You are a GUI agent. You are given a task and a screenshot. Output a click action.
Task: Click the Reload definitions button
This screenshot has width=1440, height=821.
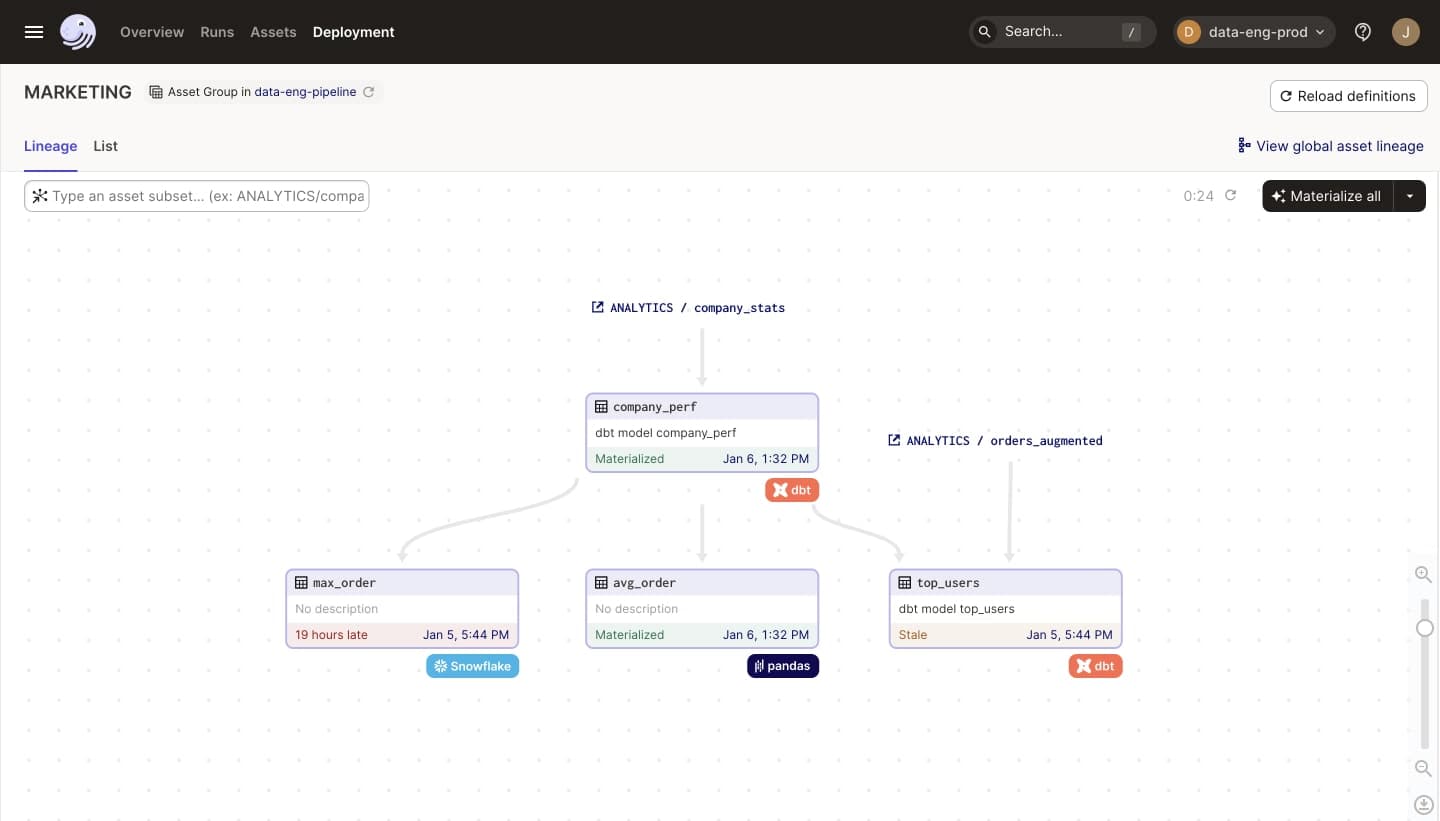[1348, 96]
